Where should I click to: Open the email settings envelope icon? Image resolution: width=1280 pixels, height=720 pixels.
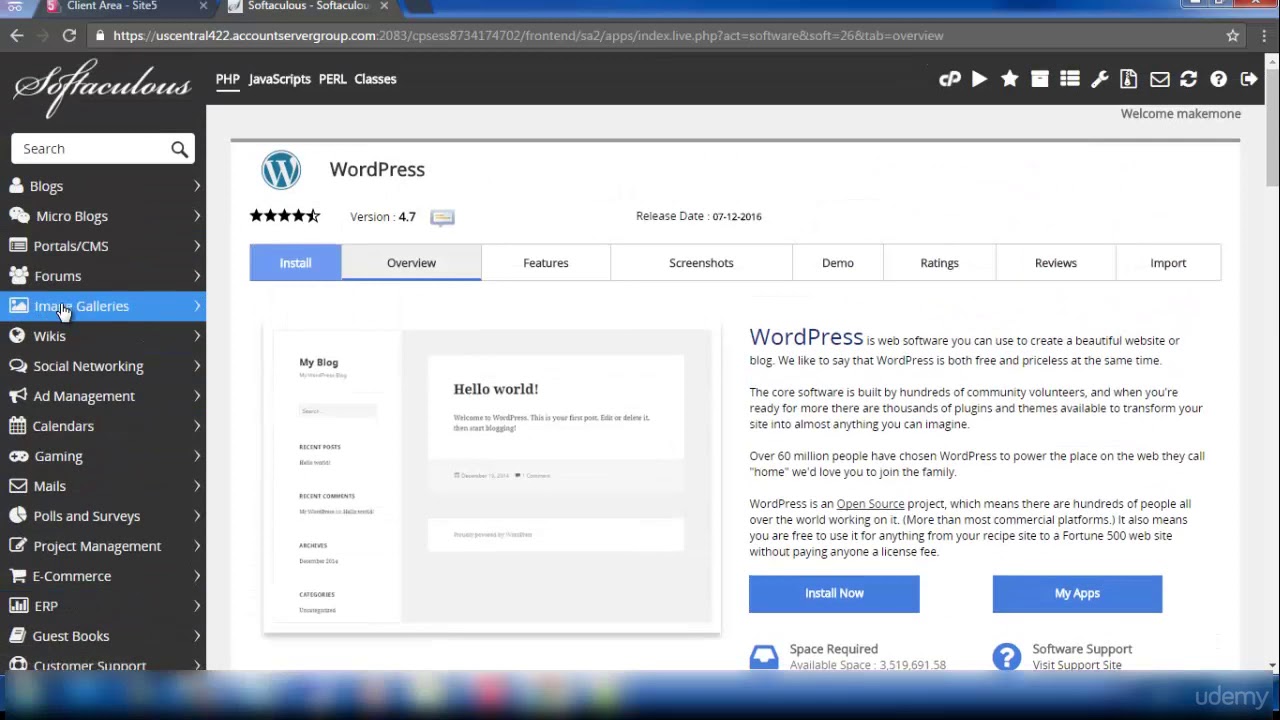coord(1159,79)
